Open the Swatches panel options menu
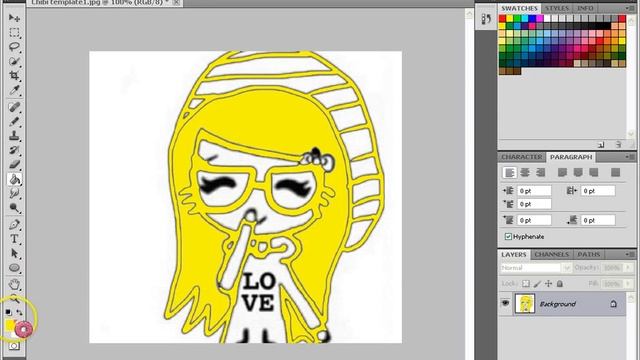The height and width of the screenshot is (360, 640). [630, 8]
